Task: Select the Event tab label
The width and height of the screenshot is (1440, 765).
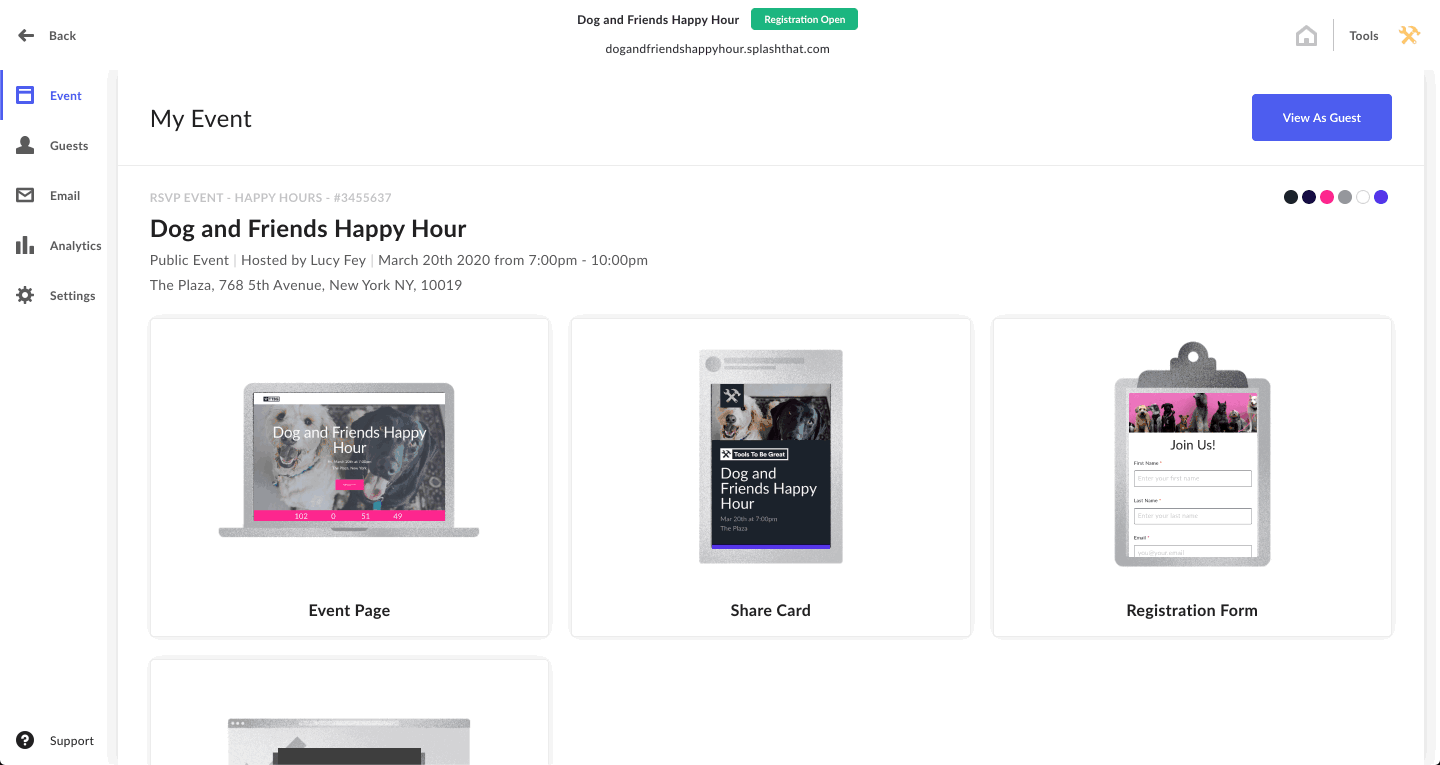Action: pyautogui.click(x=66, y=96)
